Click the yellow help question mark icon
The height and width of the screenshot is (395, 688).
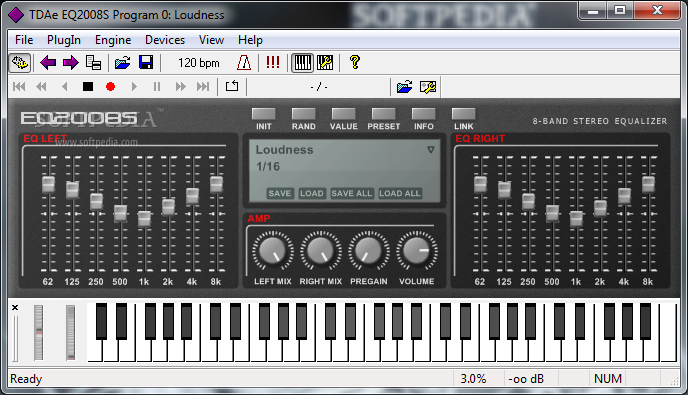click(355, 62)
